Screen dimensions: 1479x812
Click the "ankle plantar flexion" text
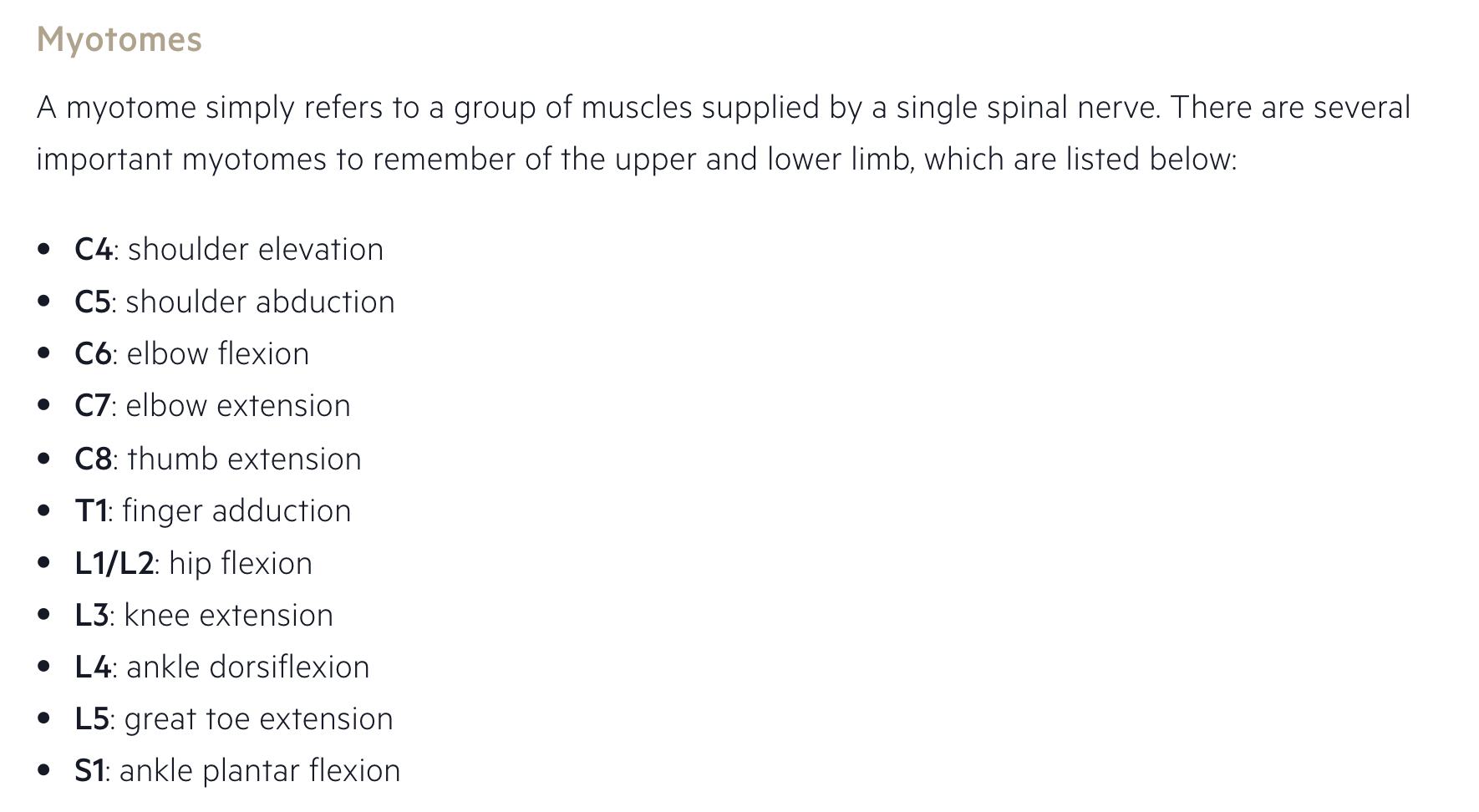point(260,771)
